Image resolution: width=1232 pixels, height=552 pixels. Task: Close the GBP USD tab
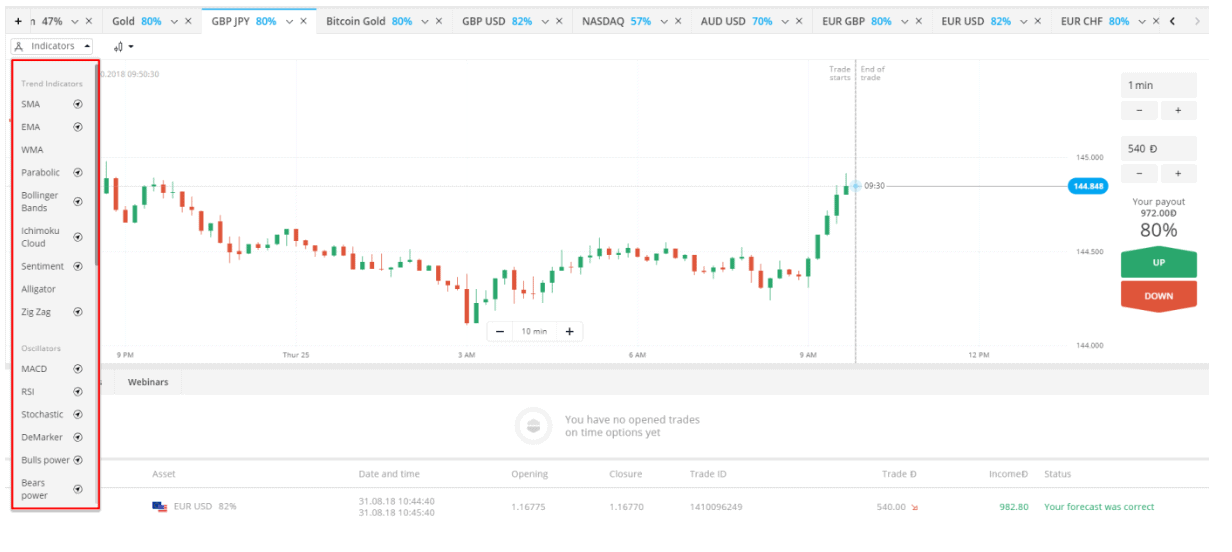(x=561, y=21)
